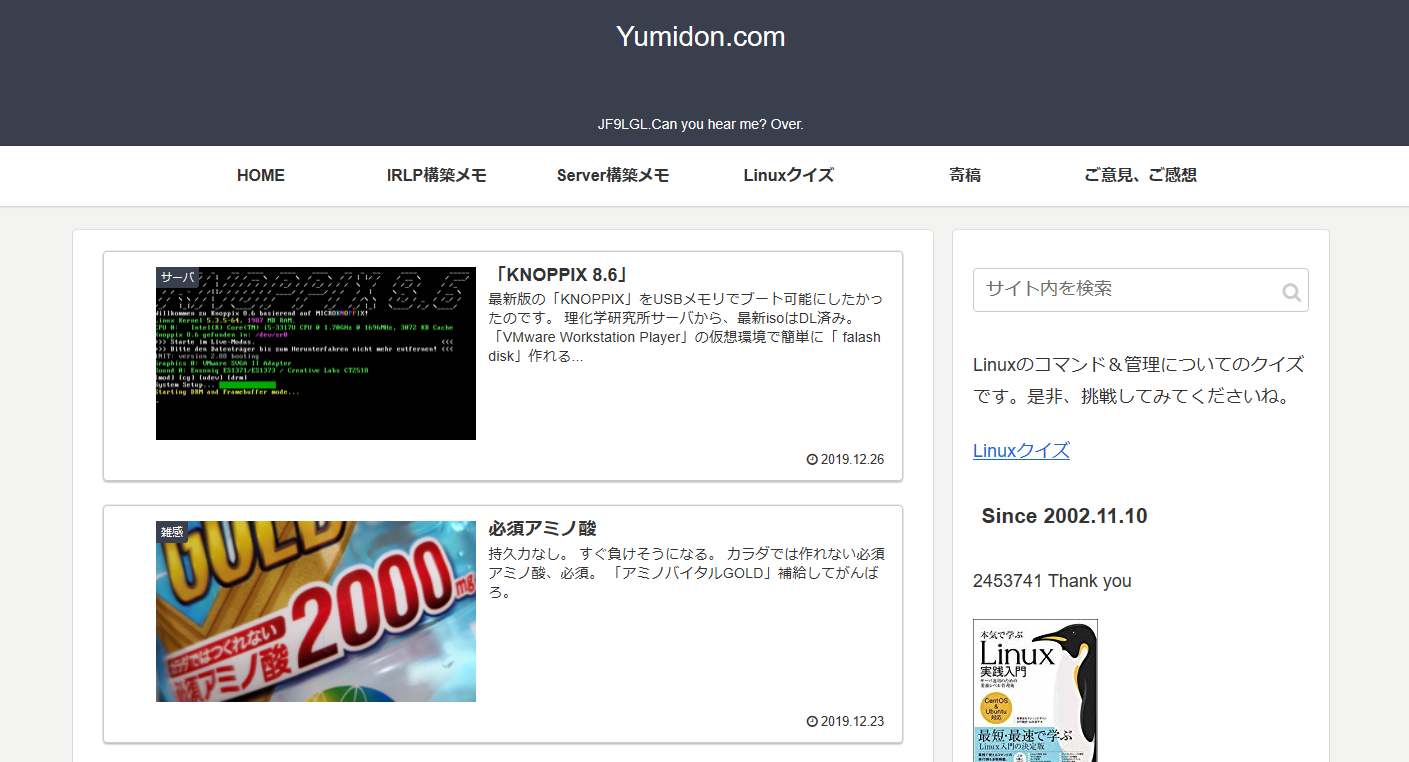Click the KNOPPIX boot screen thumbnail

click(315, 352)
